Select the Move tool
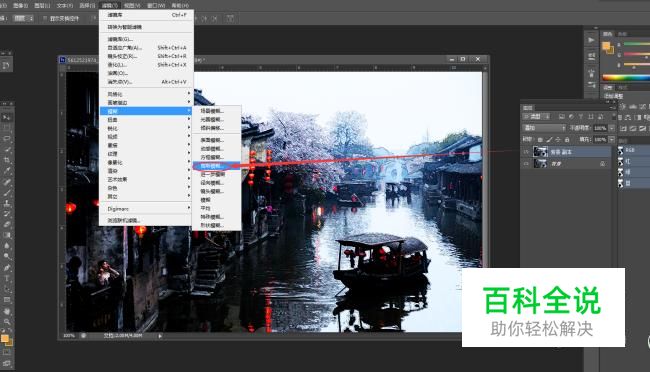 pos(7,117)
